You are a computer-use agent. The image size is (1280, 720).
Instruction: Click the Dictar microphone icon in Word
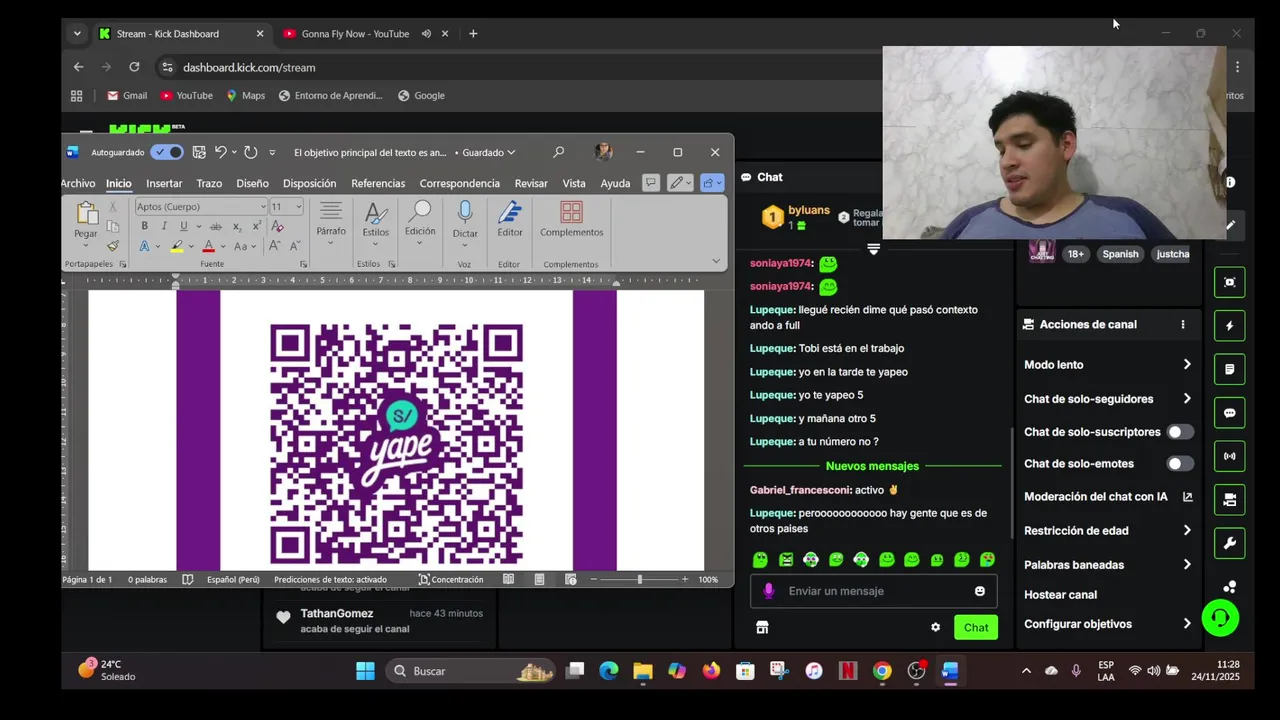click(465, 211)
